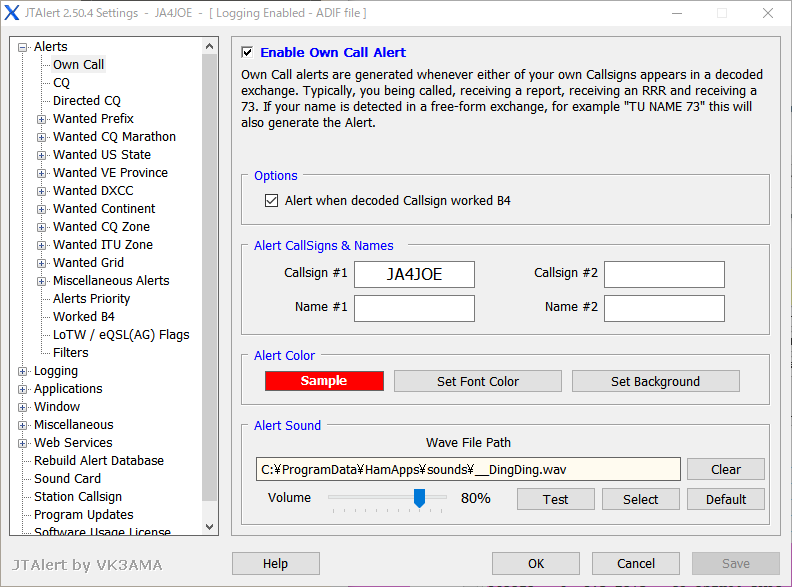
Task: Clear the wave file path
Action: coord(726,469)
